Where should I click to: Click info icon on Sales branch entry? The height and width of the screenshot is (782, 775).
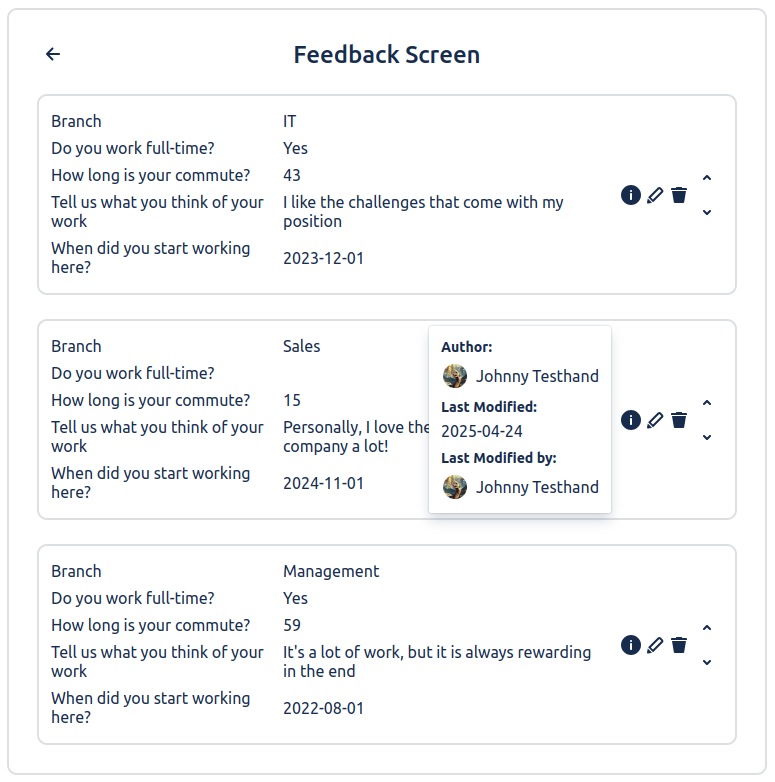point(631,420)
